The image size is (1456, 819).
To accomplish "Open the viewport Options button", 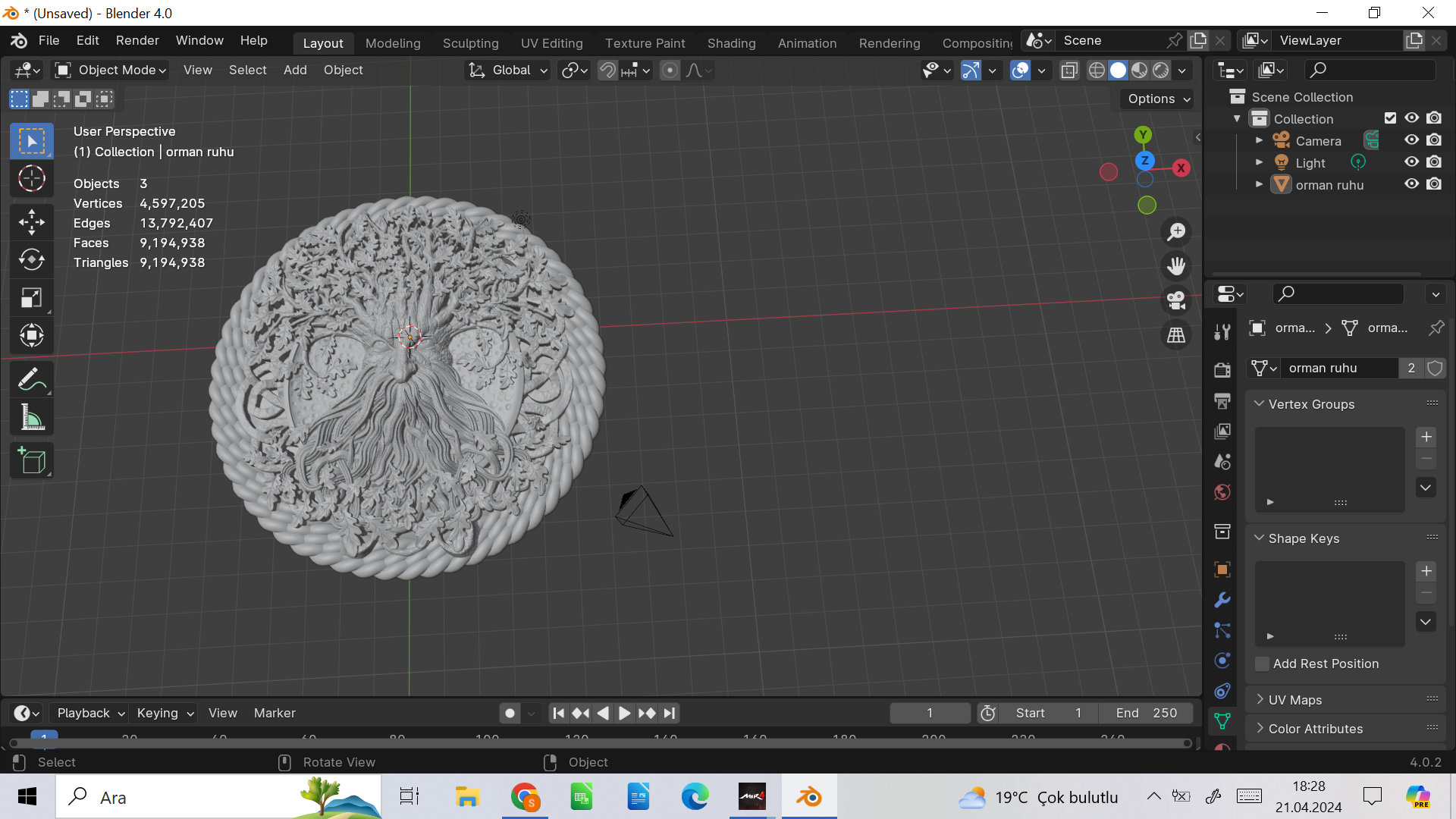I will (1155, 99).
